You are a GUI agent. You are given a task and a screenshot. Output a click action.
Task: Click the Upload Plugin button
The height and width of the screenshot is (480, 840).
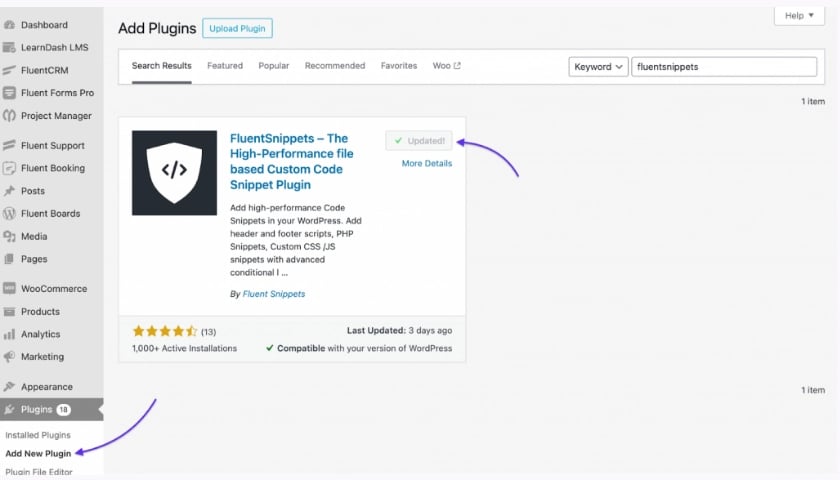pyautogui.click(x=237, y=28)
